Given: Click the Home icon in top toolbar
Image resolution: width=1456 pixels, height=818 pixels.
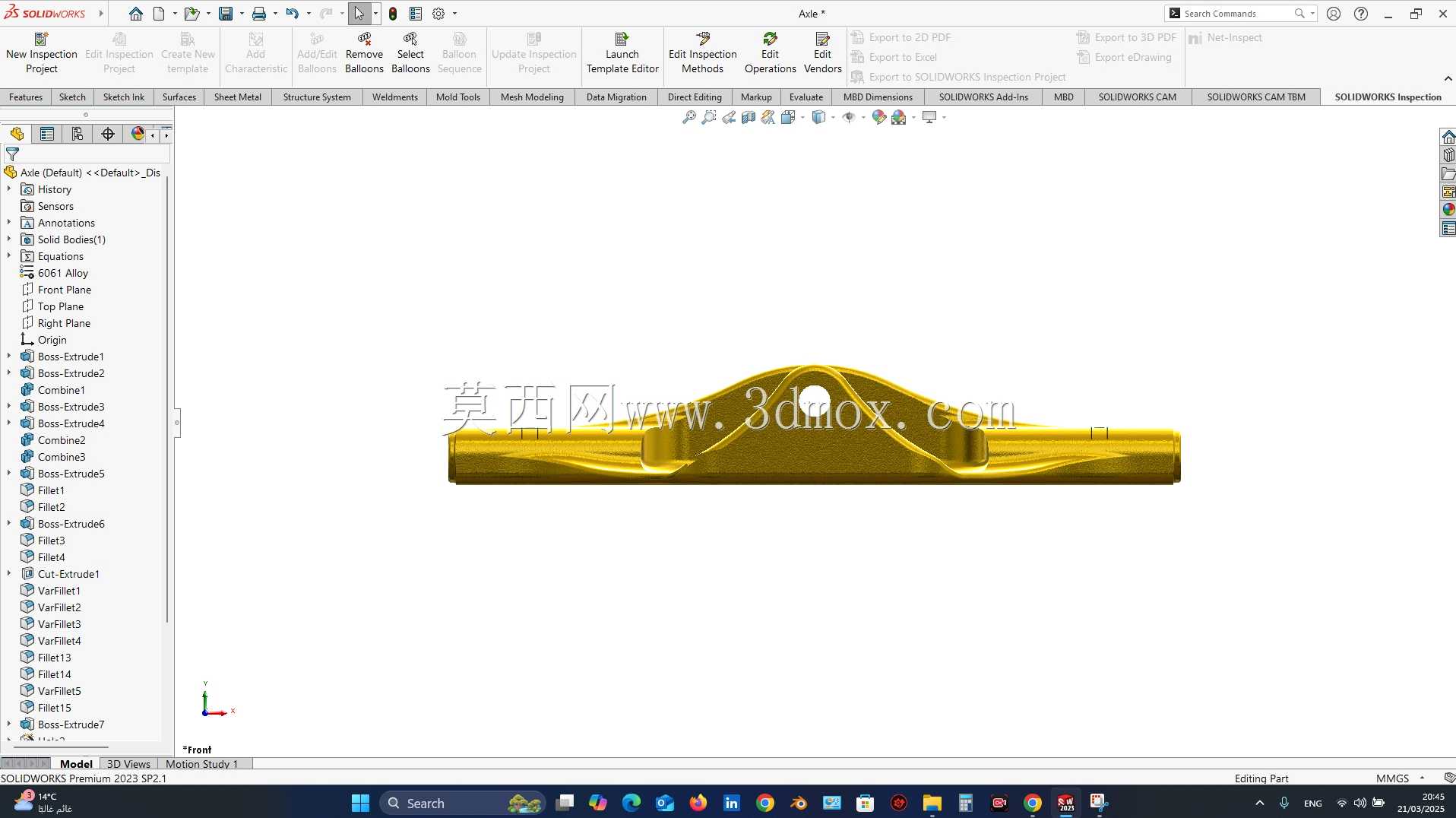Looking at the screenshot, I should pos(136,14).
